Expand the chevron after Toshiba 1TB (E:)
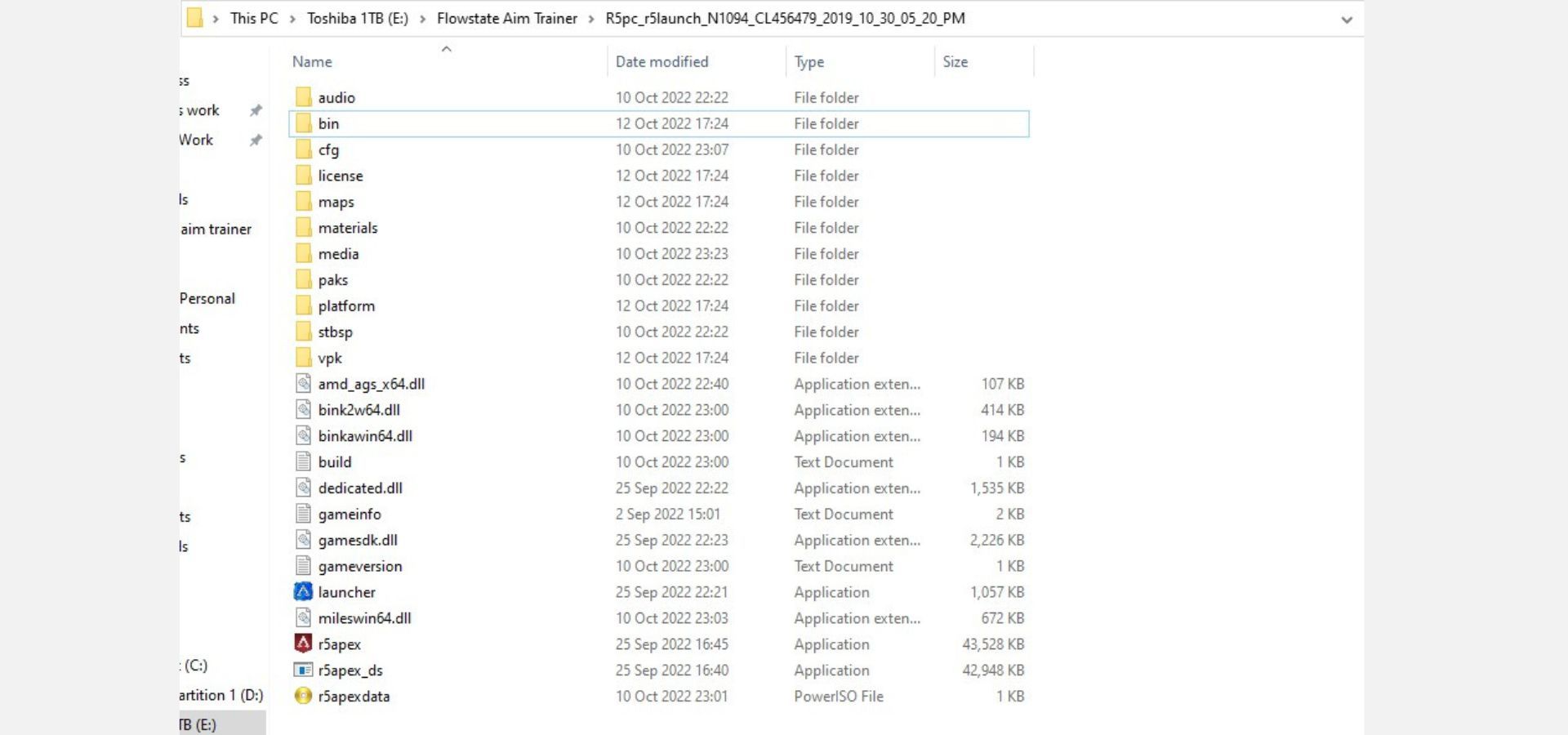The image size is (1568, 735). [422, 19]
